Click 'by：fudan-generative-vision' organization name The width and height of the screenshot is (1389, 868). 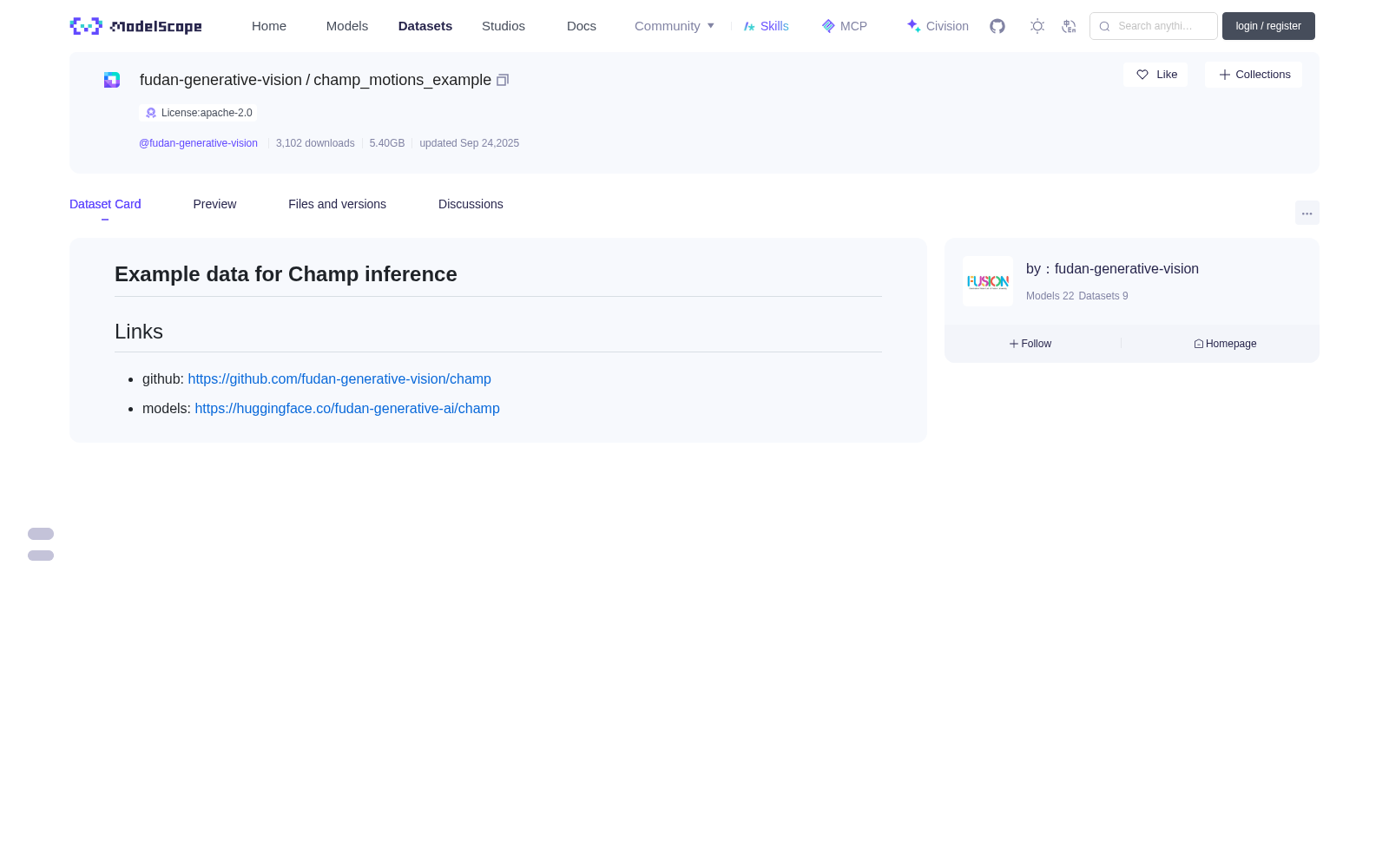click(1112, 269)
